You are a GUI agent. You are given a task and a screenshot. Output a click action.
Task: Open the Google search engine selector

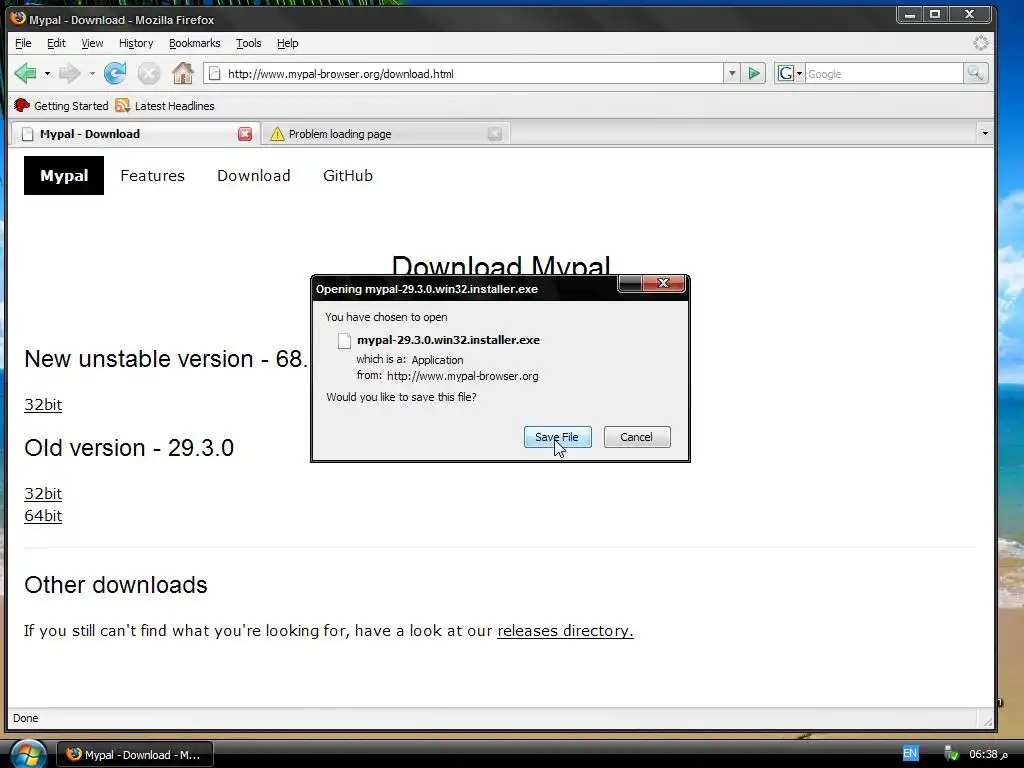click(790, 74)
